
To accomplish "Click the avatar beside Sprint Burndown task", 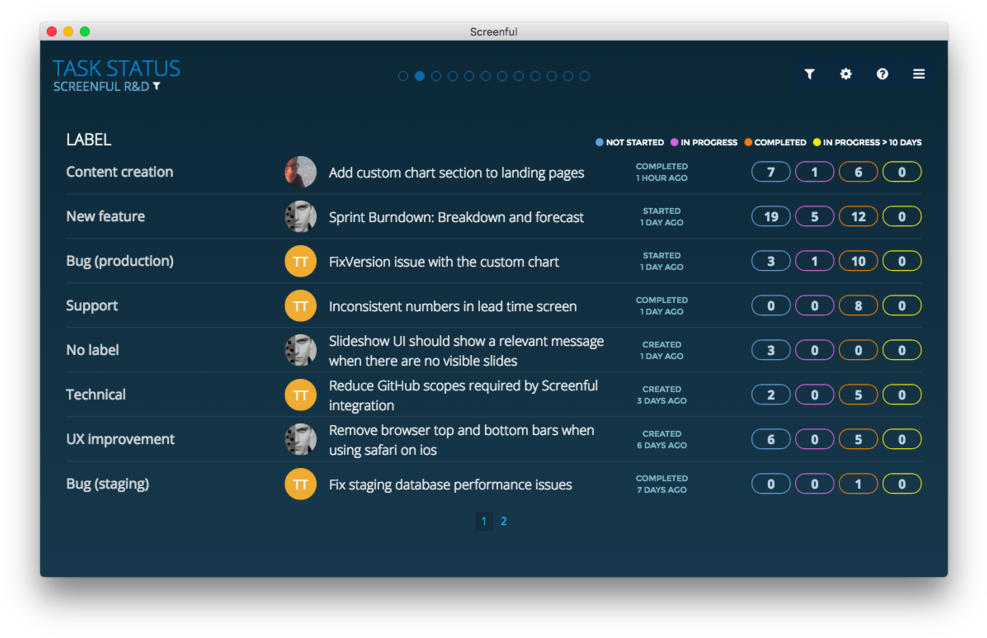I will [300, 216].
